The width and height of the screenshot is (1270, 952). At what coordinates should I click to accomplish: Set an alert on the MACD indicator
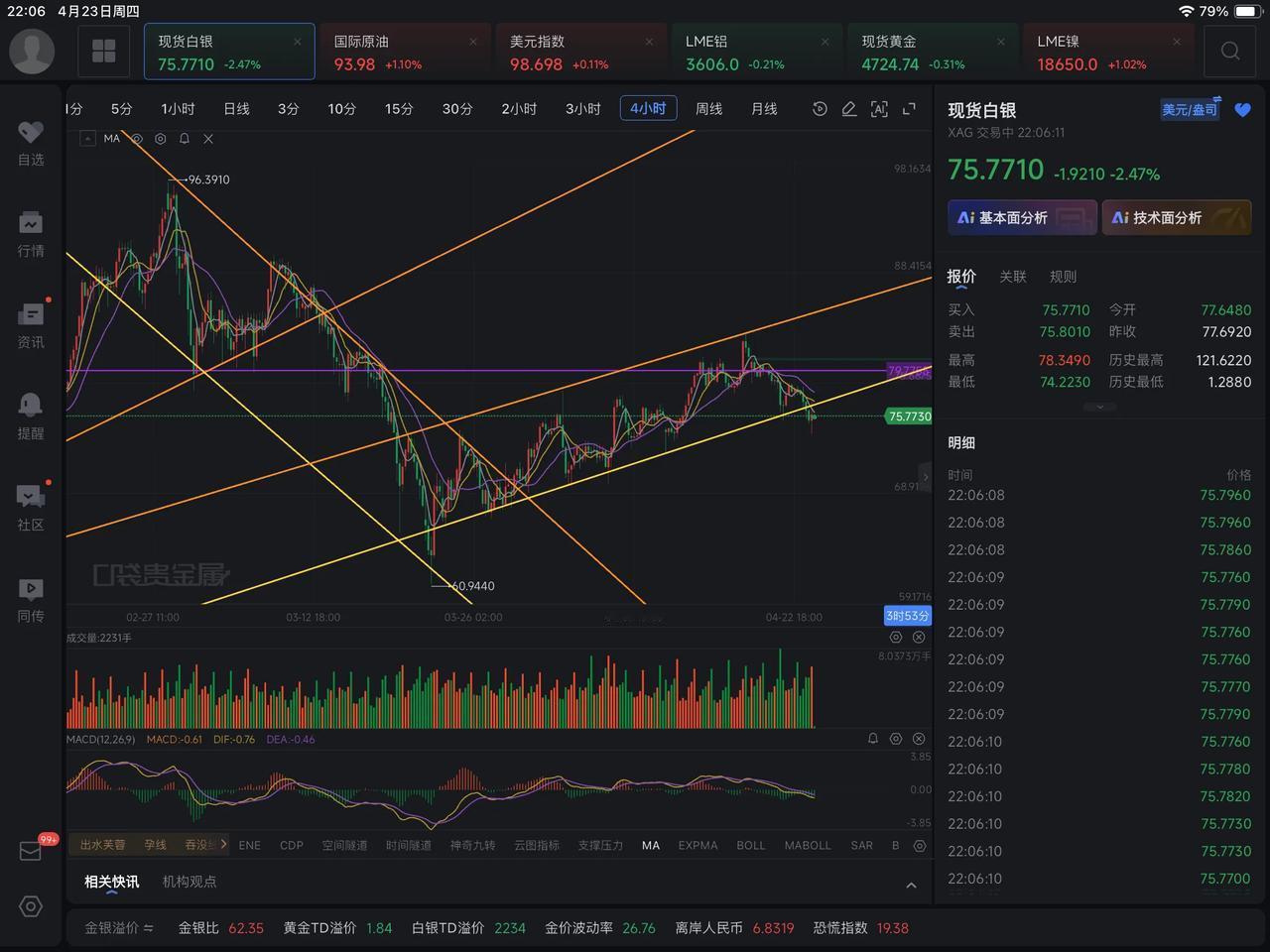point(873,739)
